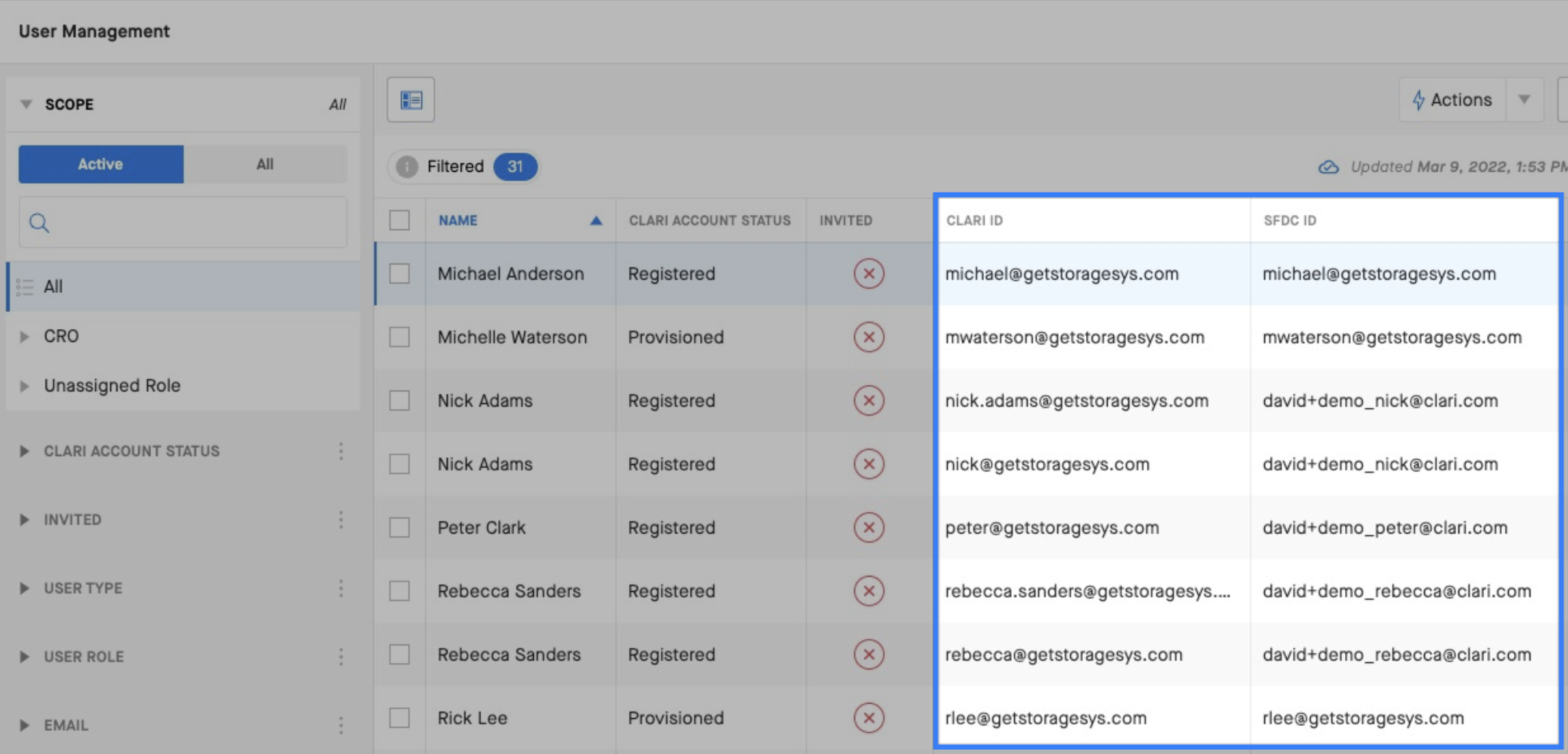1568x754 pixels.
Task: Click the invited X icon for Michael Anderson
Action: coord(869,274)
